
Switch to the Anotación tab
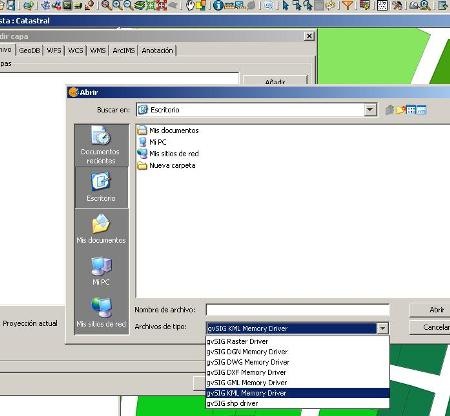[157, 50]
